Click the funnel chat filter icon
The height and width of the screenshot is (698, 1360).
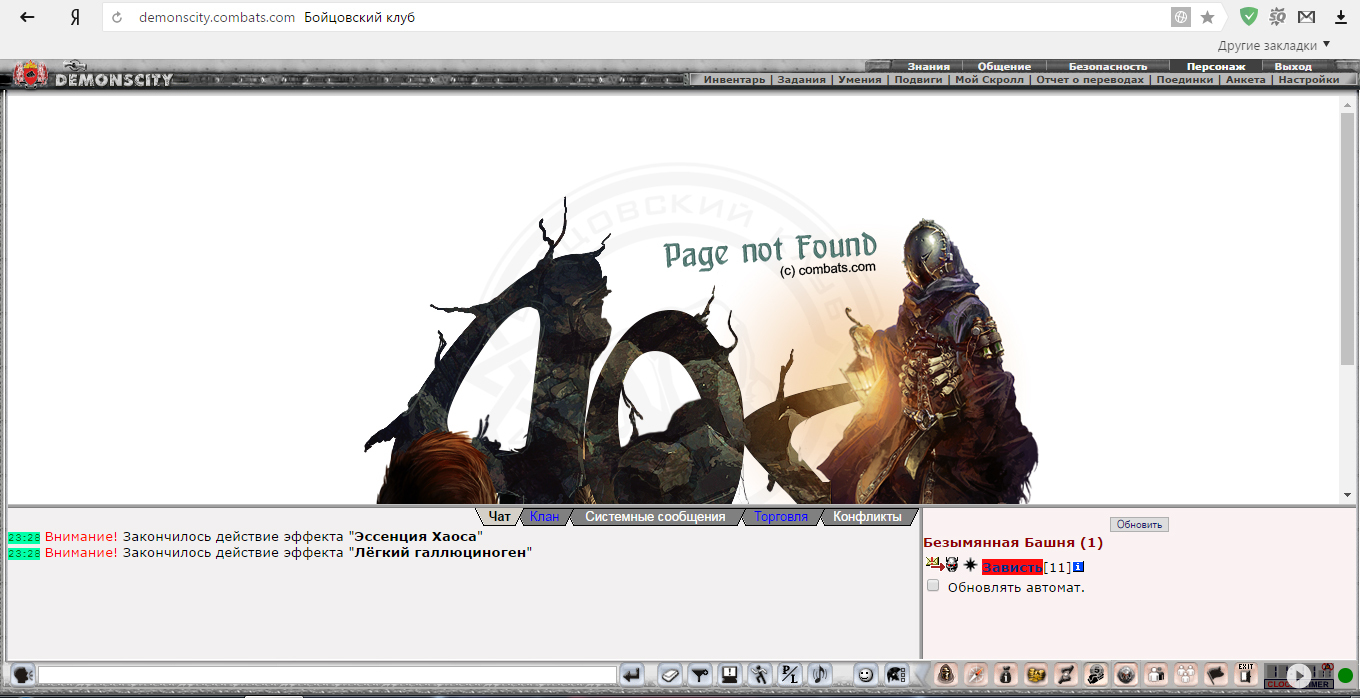click(x=701, y=675)
